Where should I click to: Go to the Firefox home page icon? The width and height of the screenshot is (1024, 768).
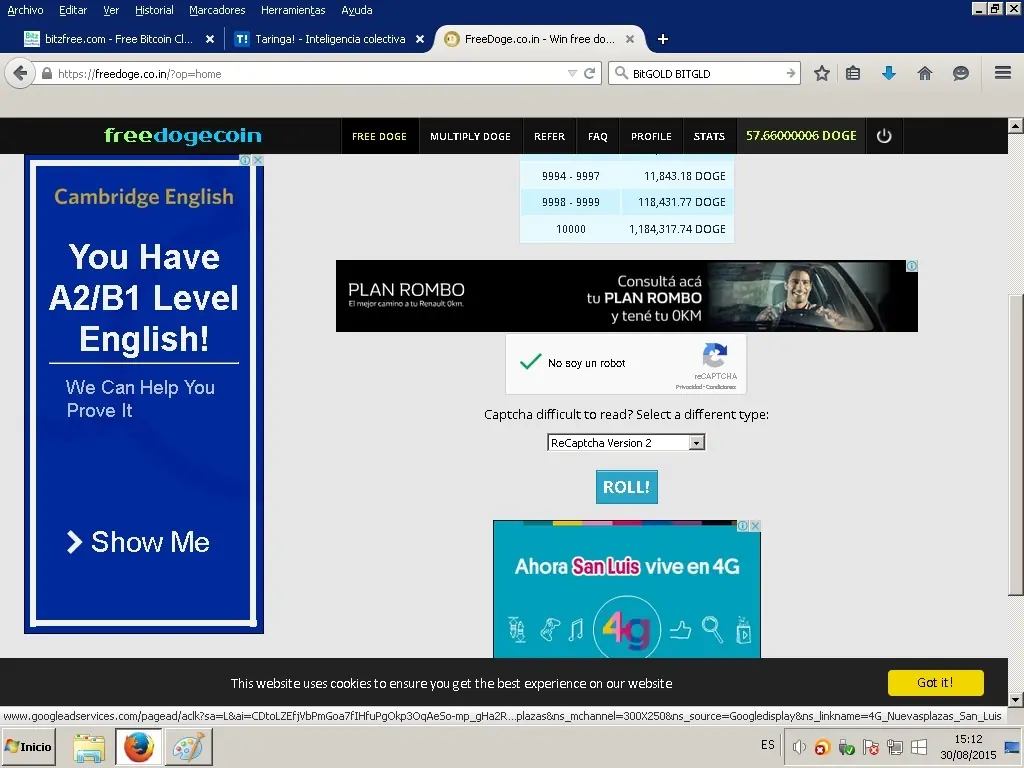(925, 73)
